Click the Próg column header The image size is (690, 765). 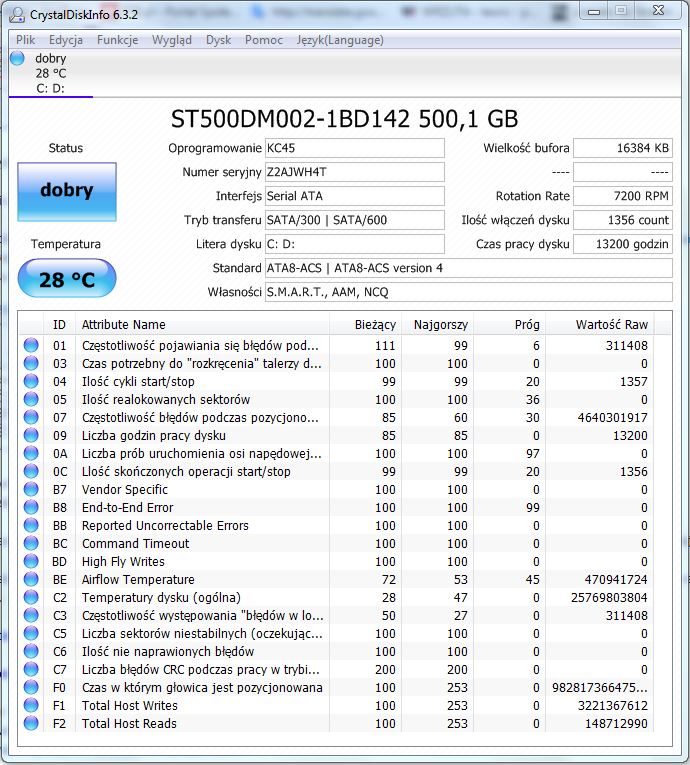(x=510, y=324)
